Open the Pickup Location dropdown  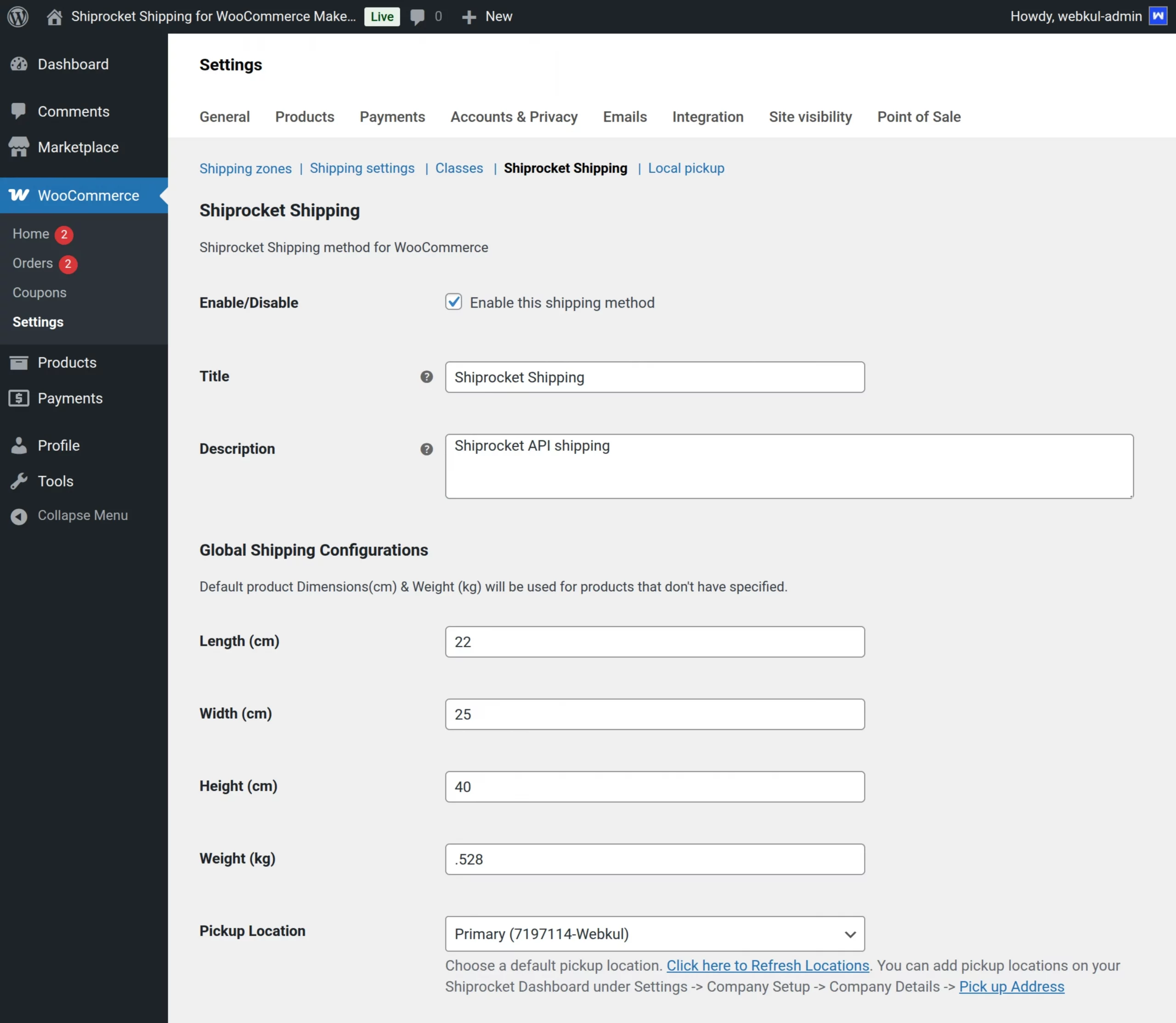(x=655, y=934)
